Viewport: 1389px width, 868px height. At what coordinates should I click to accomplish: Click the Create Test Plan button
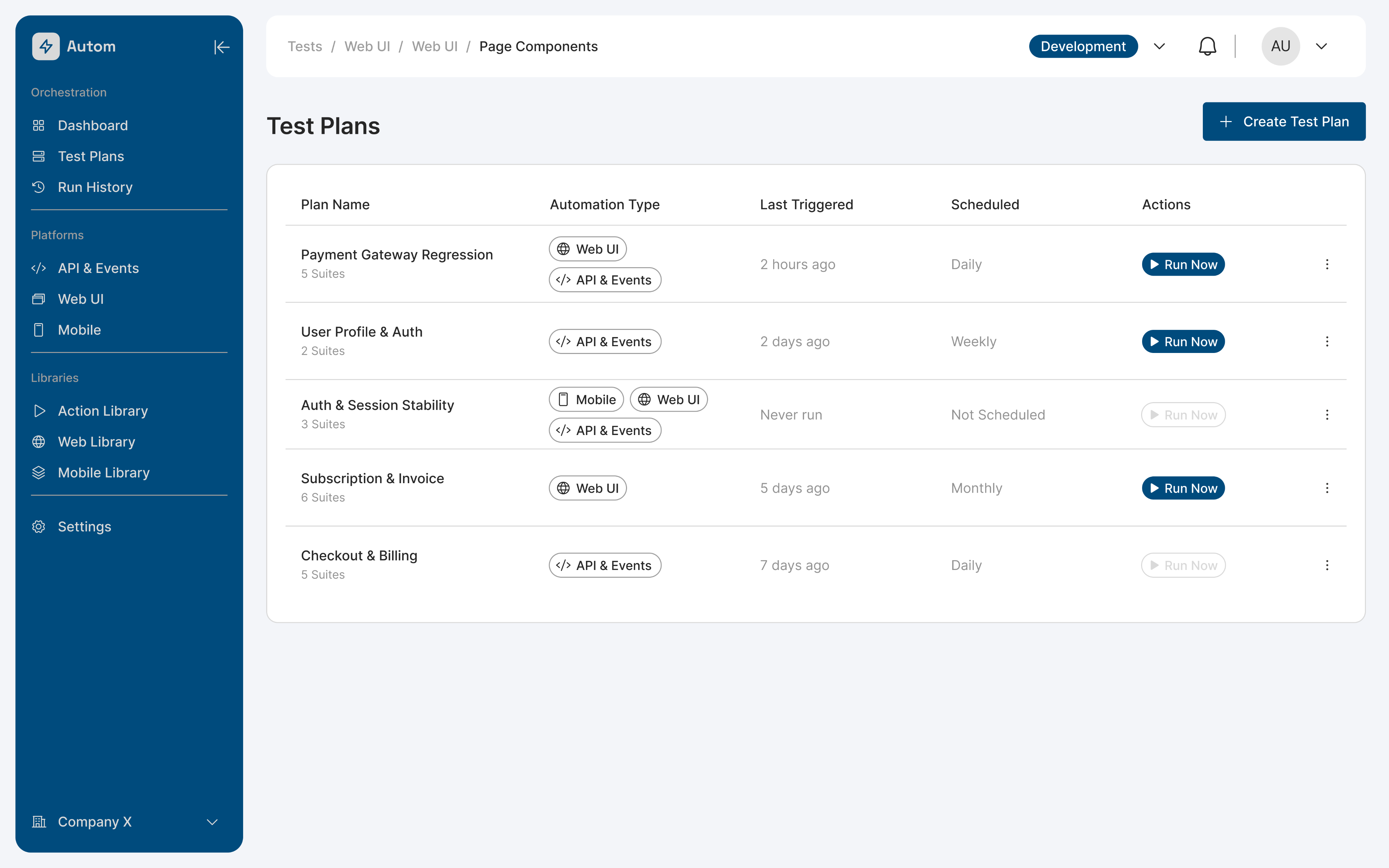tap(1284, 122)
